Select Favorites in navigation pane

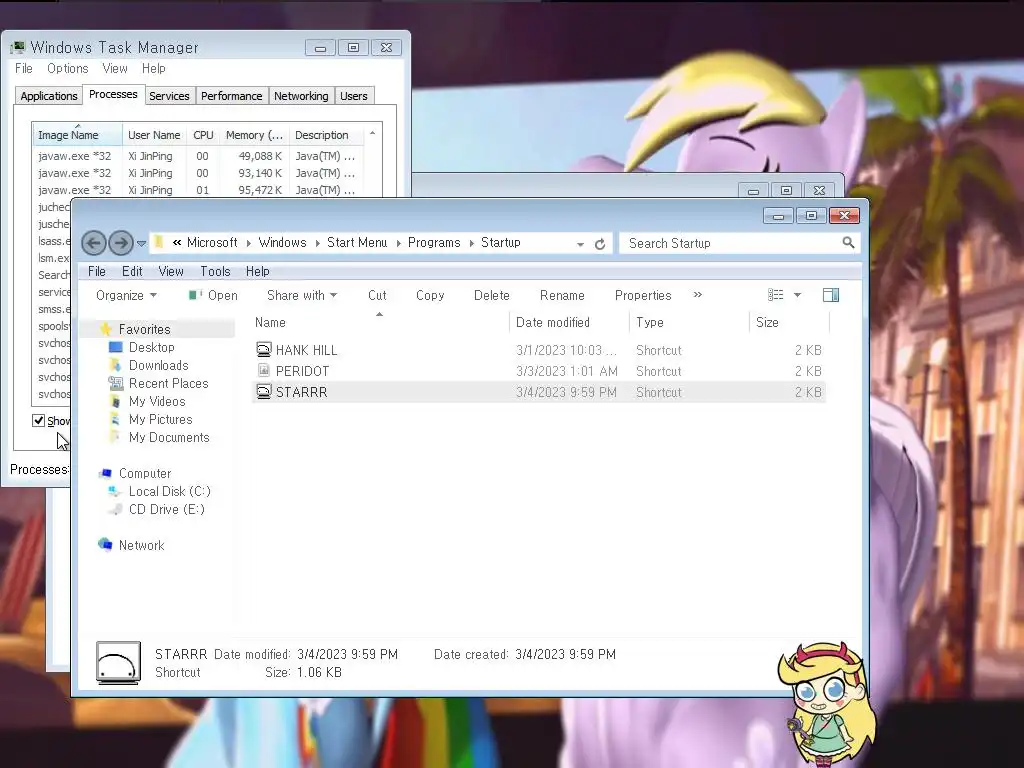[144, 329]
